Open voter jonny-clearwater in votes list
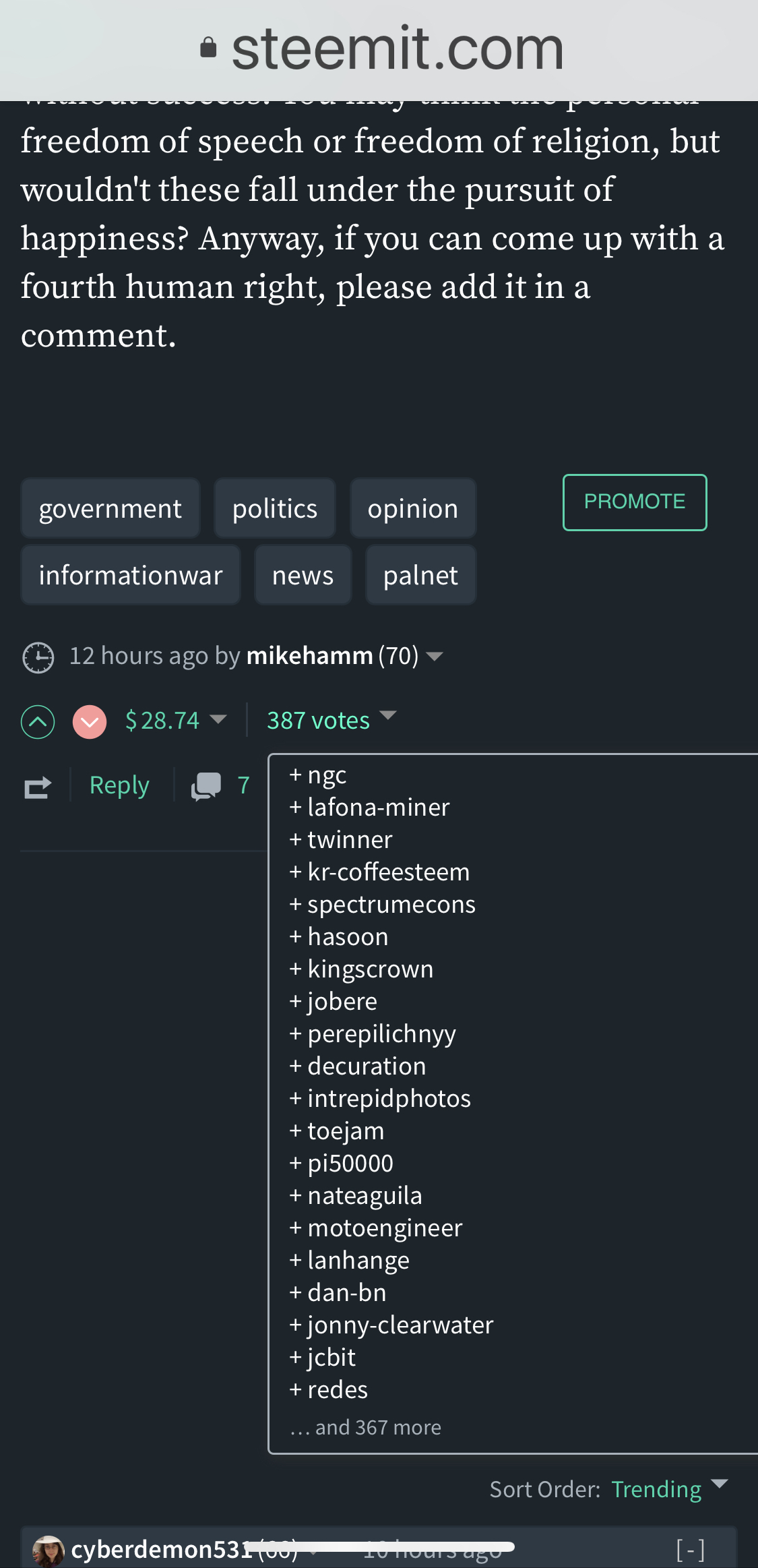The image size is (758, 1568). pyautogui.click(x=400, y=1325)
